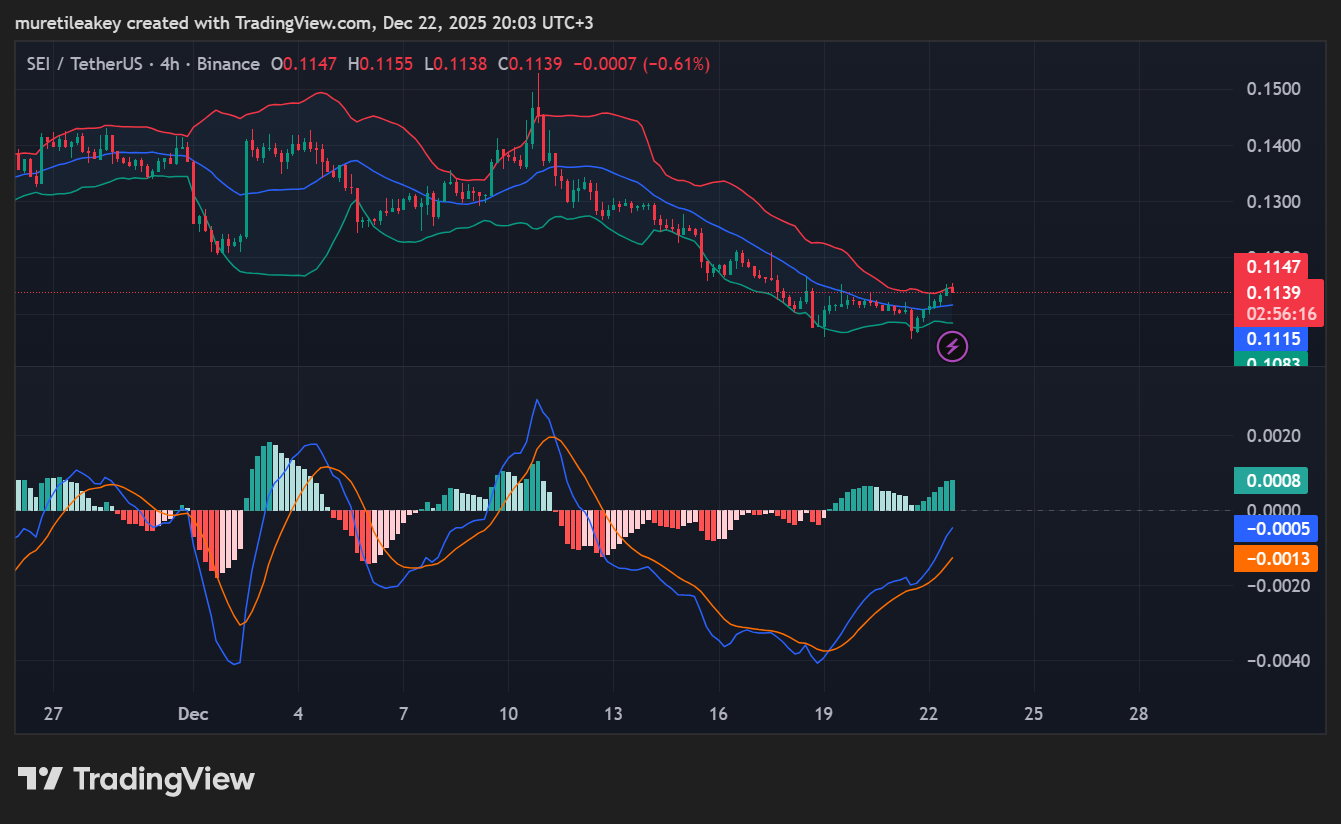Click the 0.1300 price scale label
The image size is (1341, 824).
[x=1273, y=202]
